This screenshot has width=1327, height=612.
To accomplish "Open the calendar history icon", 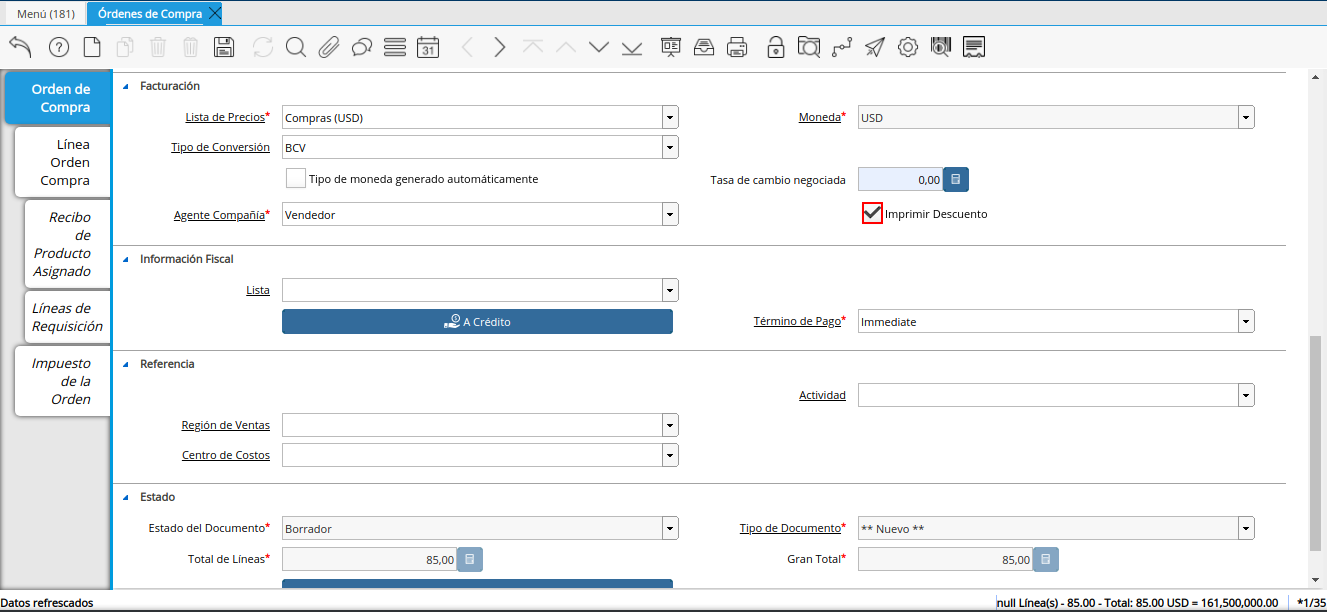I will pyautogui.click(x=428, y=47).
